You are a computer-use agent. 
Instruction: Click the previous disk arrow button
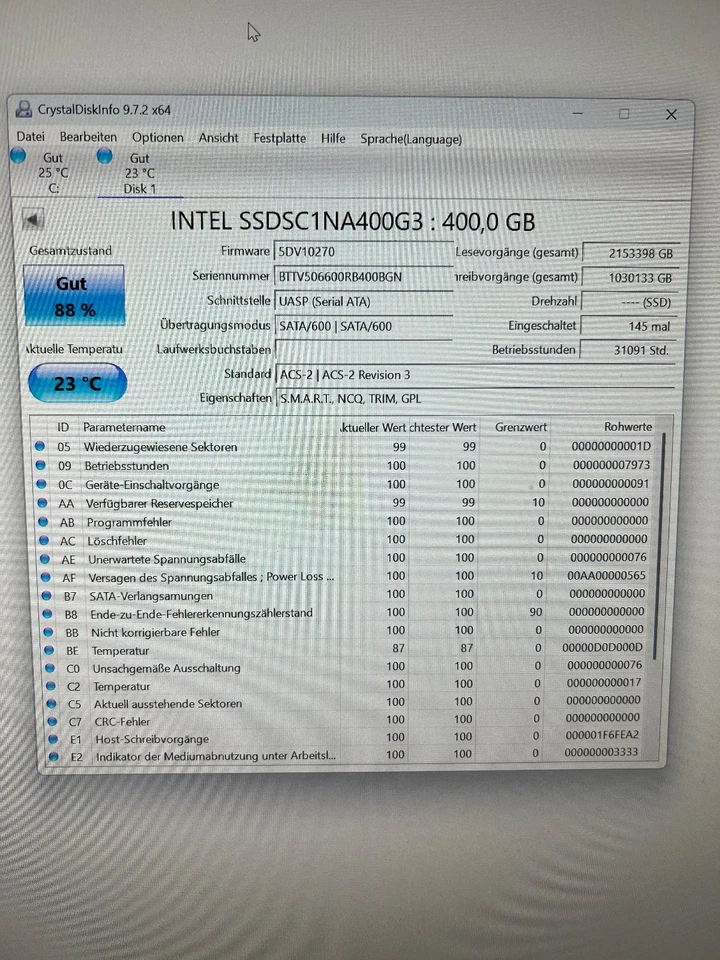[33, 219]
